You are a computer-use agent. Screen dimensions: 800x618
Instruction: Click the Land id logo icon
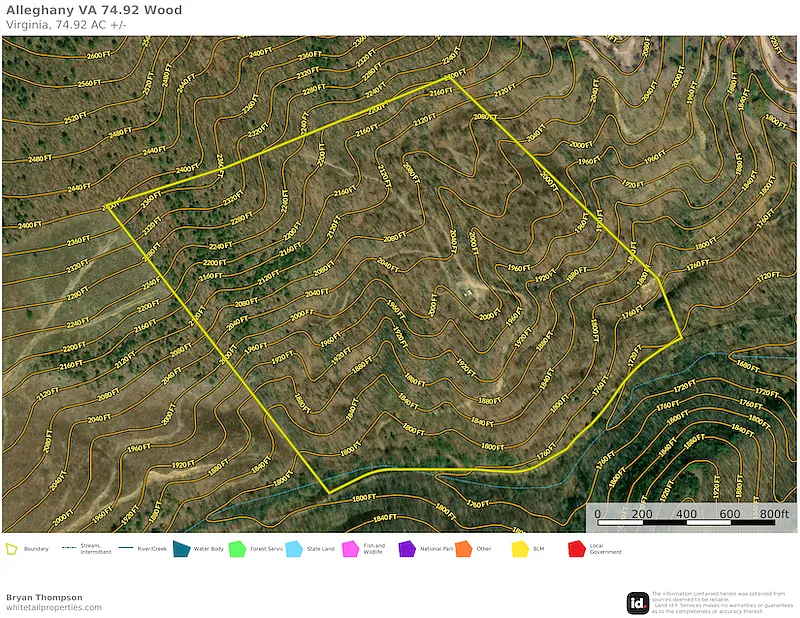638,603
